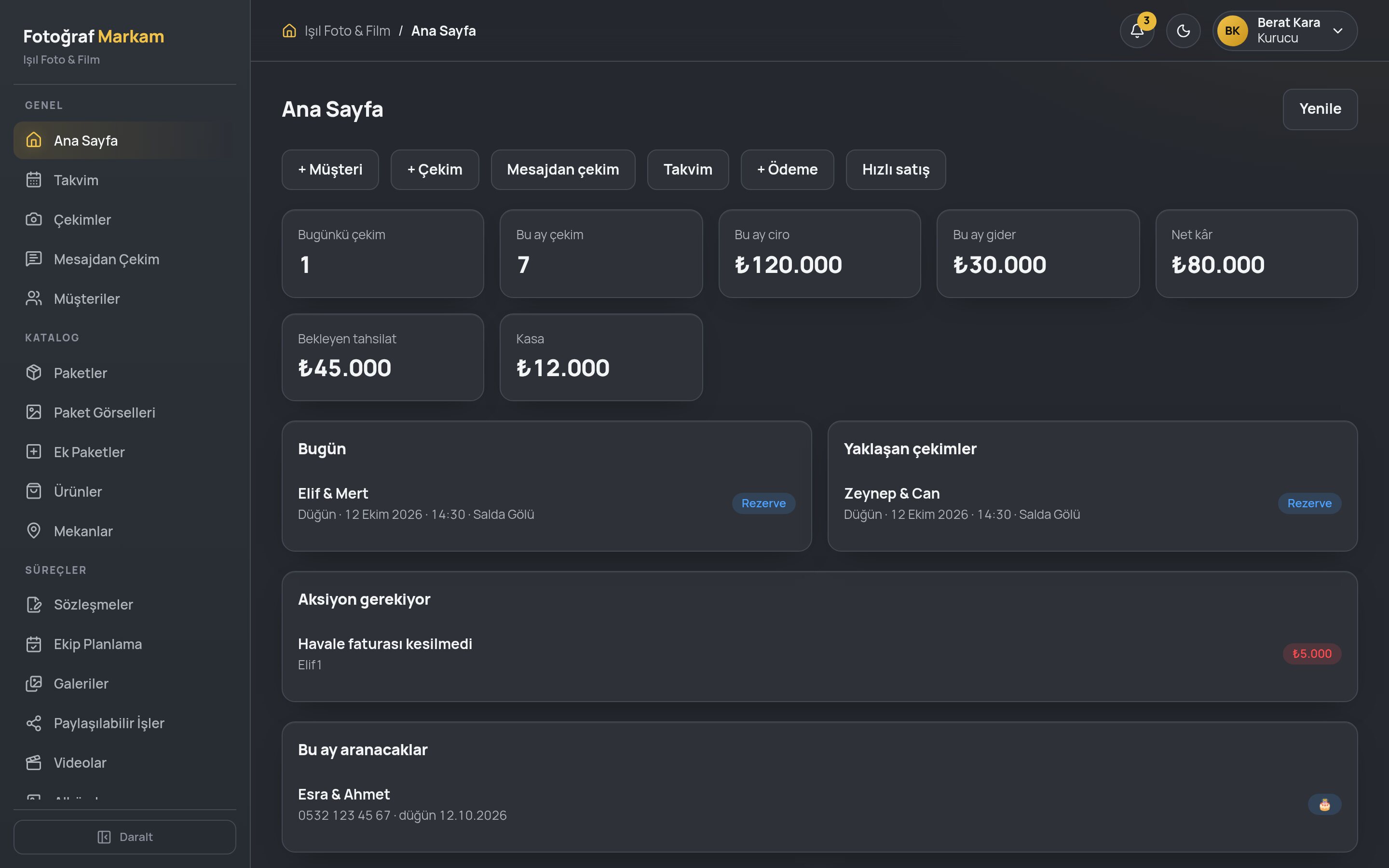Open Elif & Mert shoot entry
Viewport: 1389px width, 868px height.
(x=546, y=503)
